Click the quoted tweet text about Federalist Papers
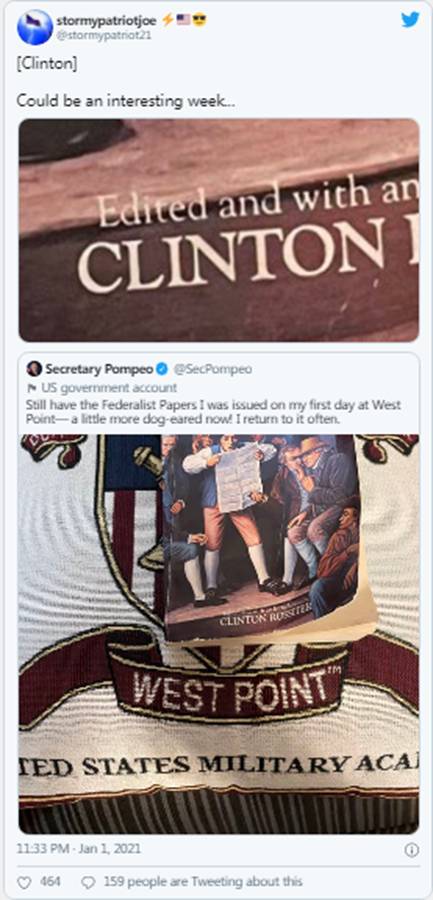 click(213, 412)
